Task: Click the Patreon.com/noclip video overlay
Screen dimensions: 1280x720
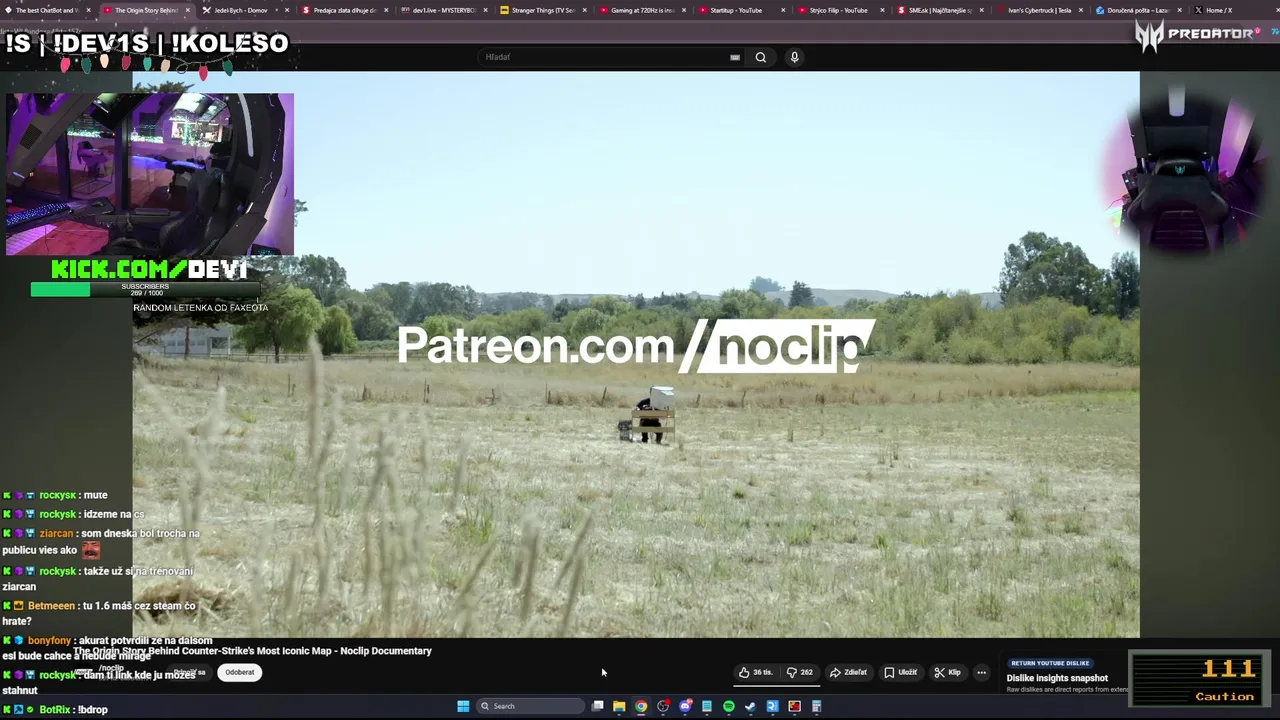Action: [636, 346]
